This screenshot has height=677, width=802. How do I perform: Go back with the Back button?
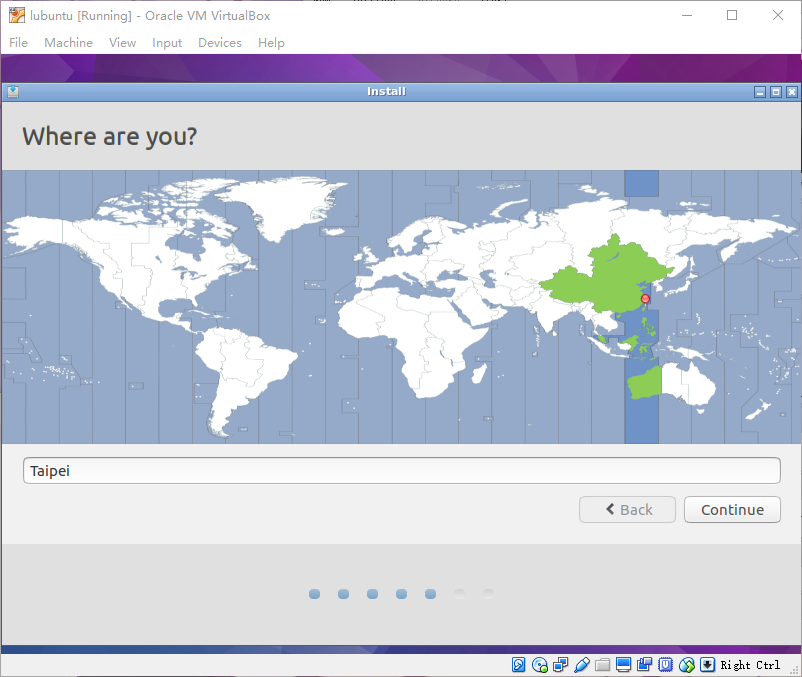pos(627,510)
